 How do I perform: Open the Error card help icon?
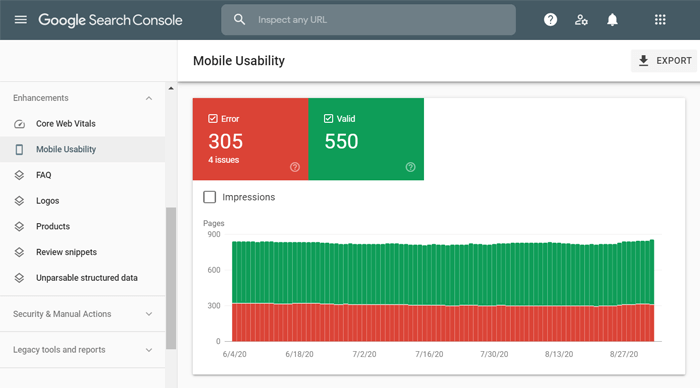click(x=295, y=167)
